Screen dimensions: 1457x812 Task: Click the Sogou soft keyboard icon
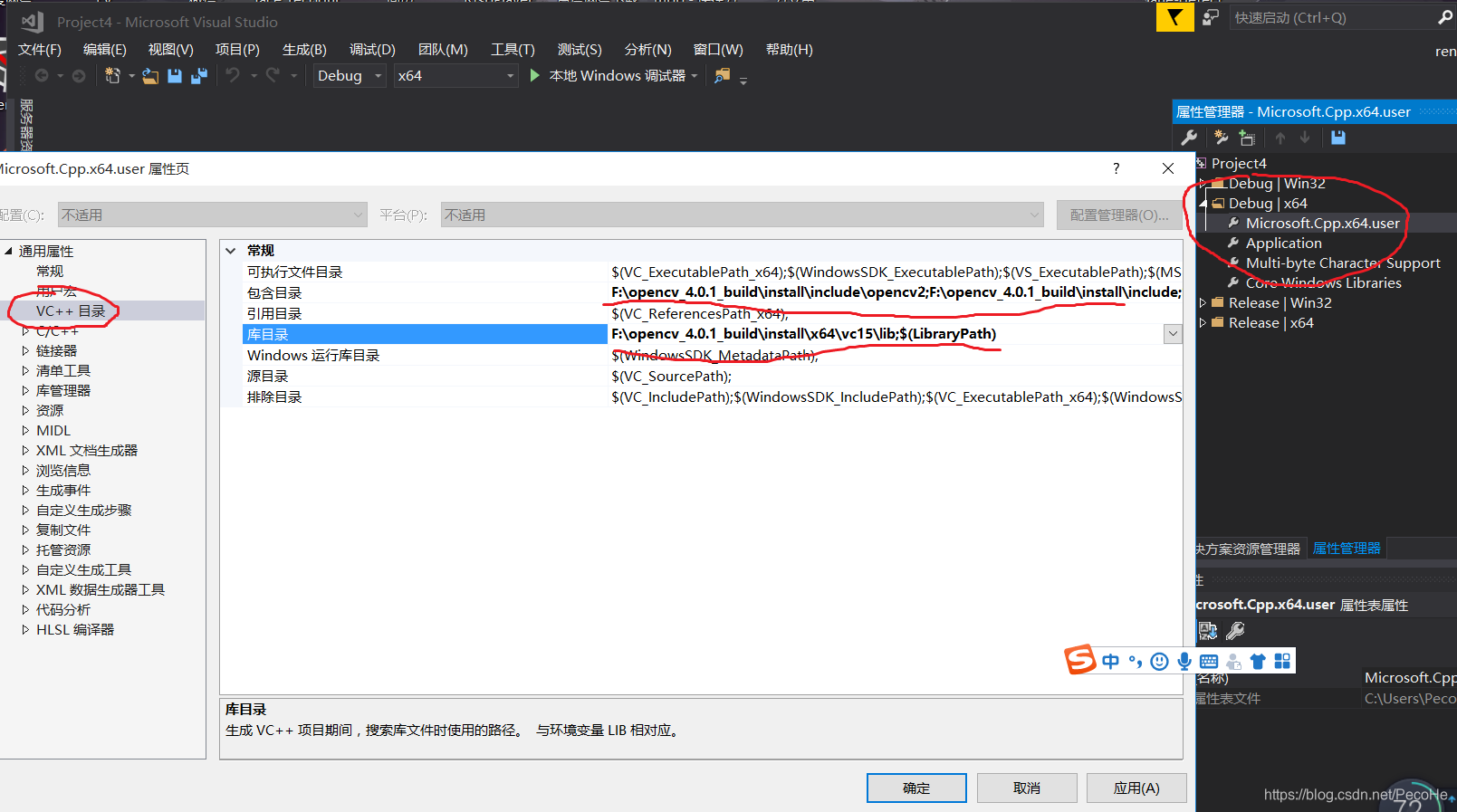click(x=1209, y=662)
